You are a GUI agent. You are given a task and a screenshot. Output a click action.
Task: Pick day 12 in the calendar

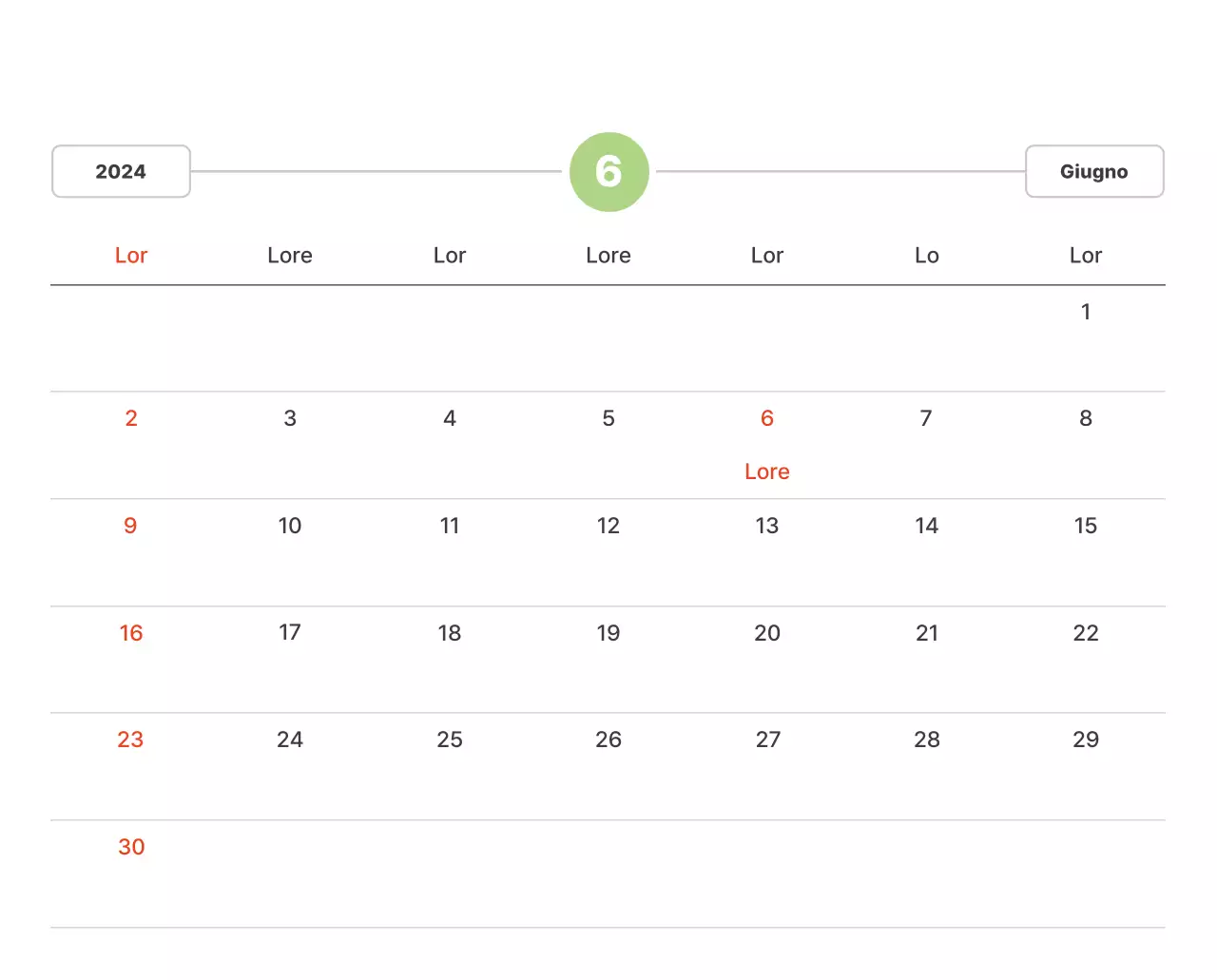608,526
